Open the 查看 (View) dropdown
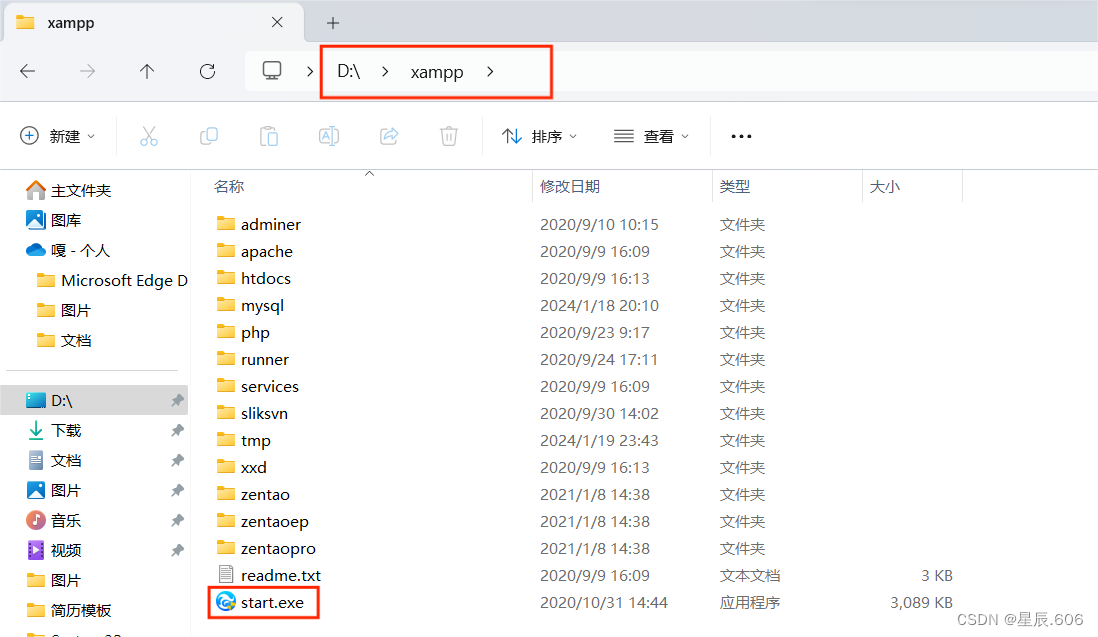Viewport: 1098px width, 637px height. coord(651,136)
